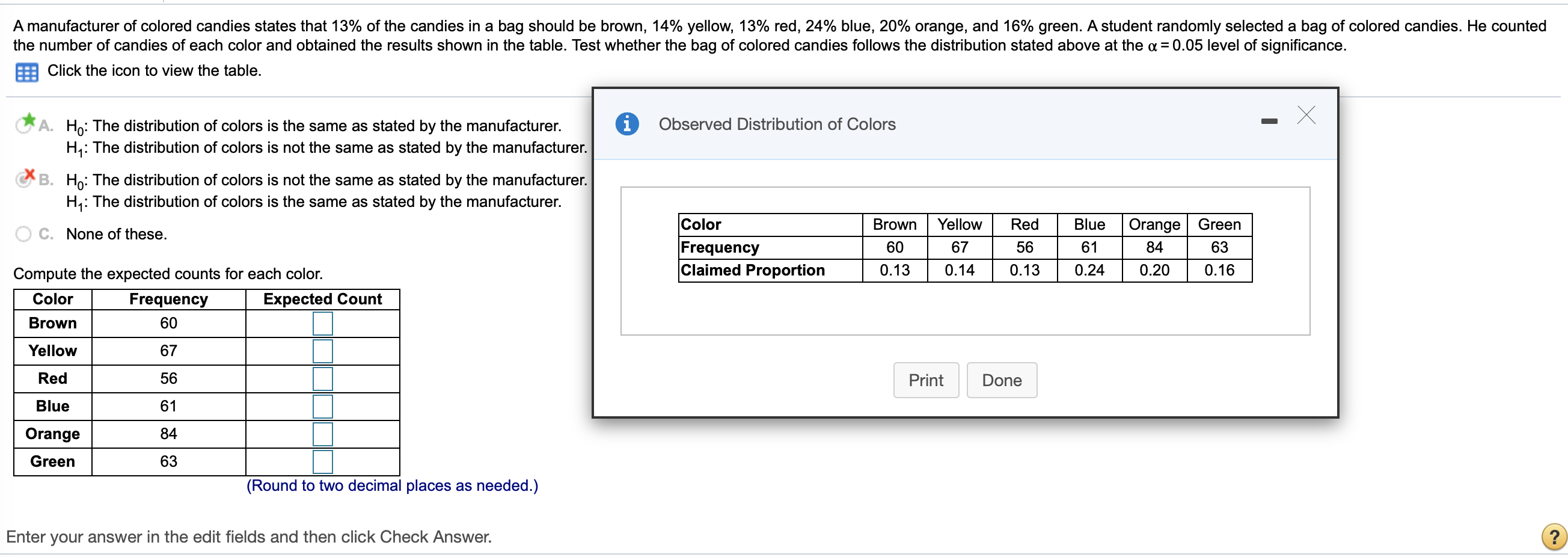Click the question mark help icon
This screenshot has width=1568, height=557.
click(x=1553, y=536)
